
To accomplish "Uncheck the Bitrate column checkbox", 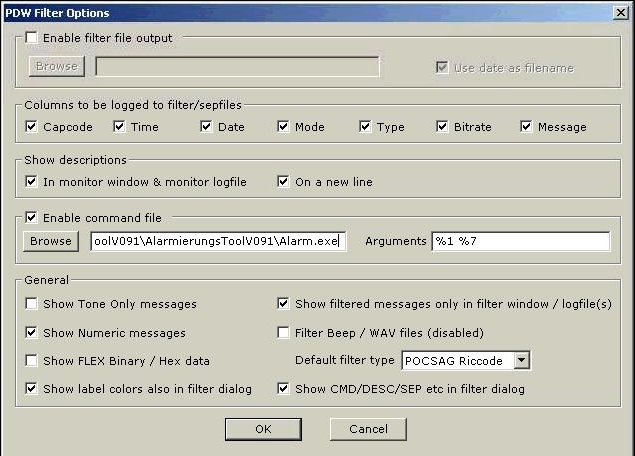I will [442, 127].
